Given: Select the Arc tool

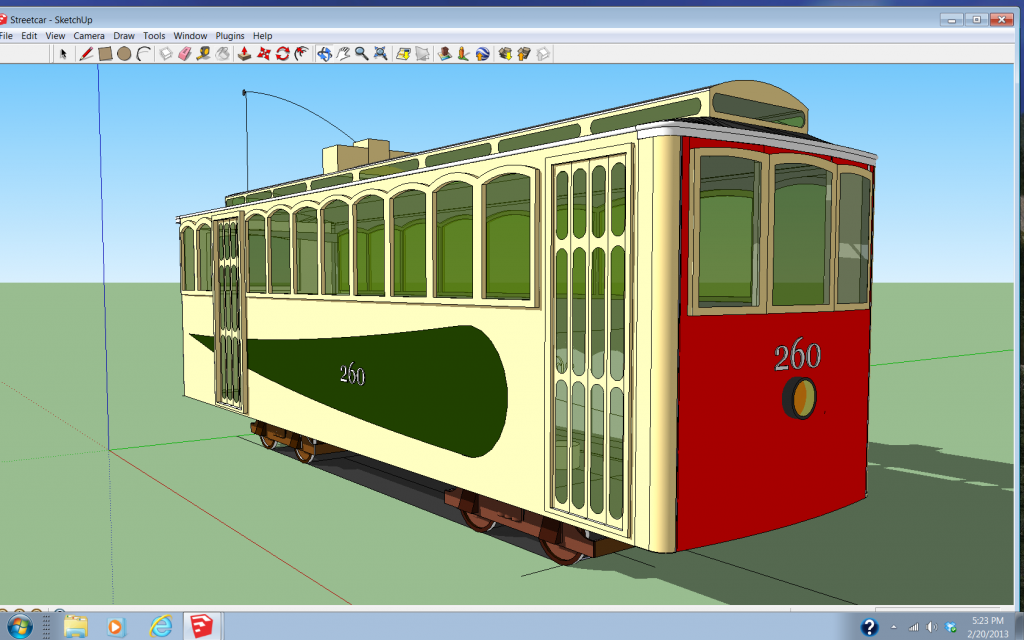Looking at the screenshot, I should pos(144,54).
